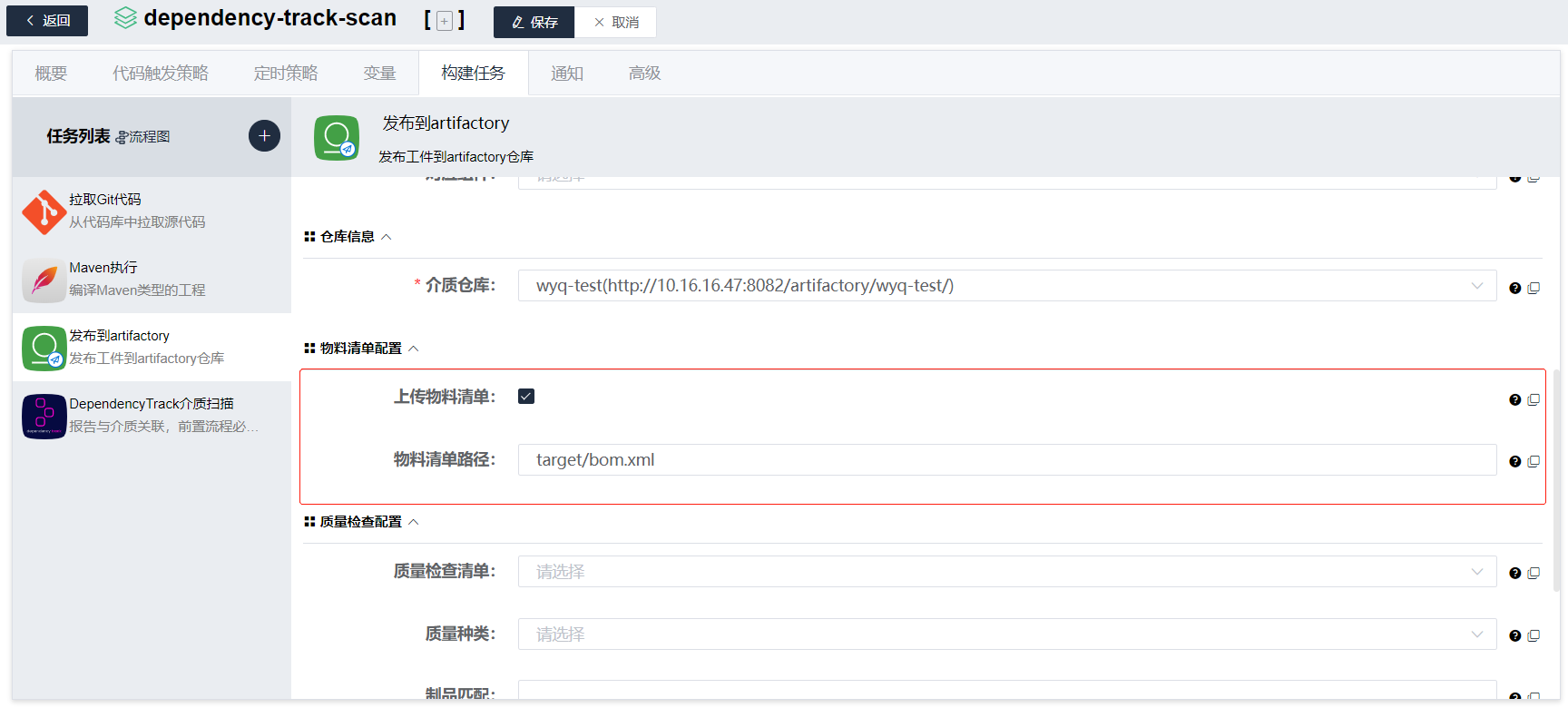Uncheck the 上传物料清单 checkbox

526,396
